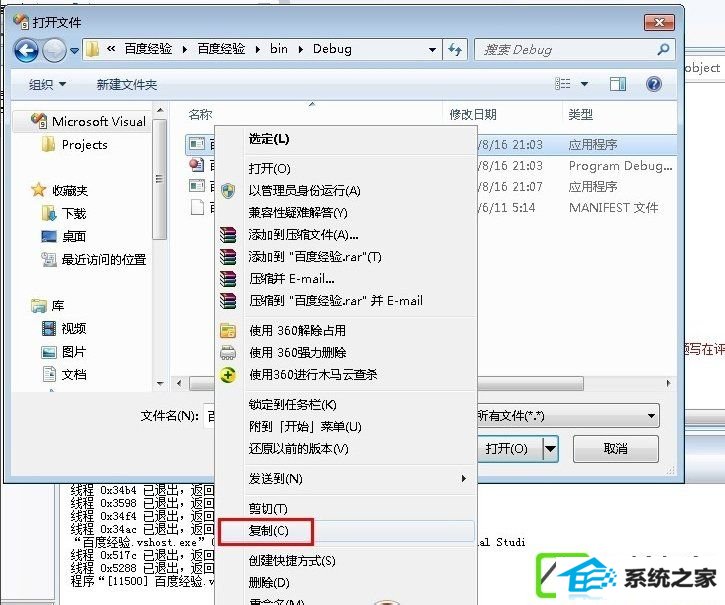This screenshot has height=605, width=725.
Task: Click the Forward navigation arrow button
Action: point(54,50)
